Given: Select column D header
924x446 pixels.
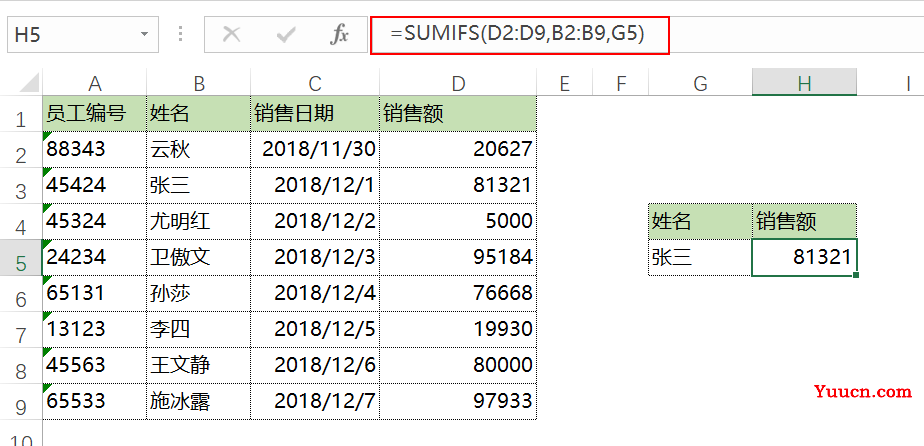Looking at the screenshot, I should (458, 84).
